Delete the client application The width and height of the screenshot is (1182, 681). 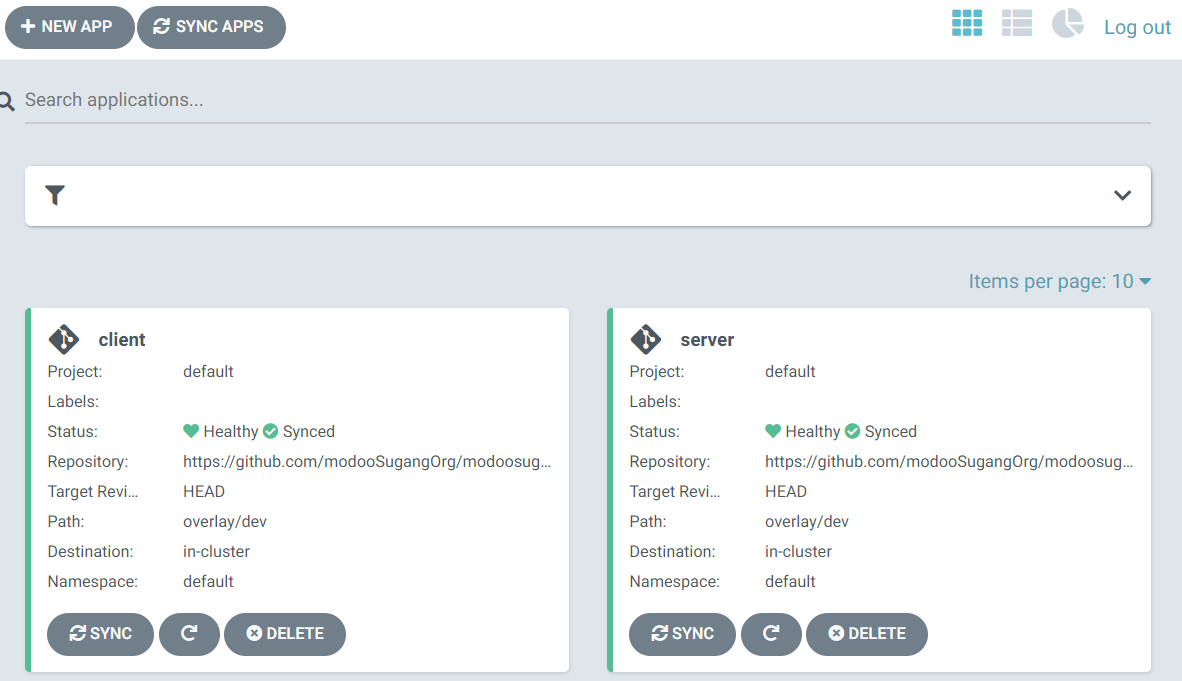pos(285,633)
